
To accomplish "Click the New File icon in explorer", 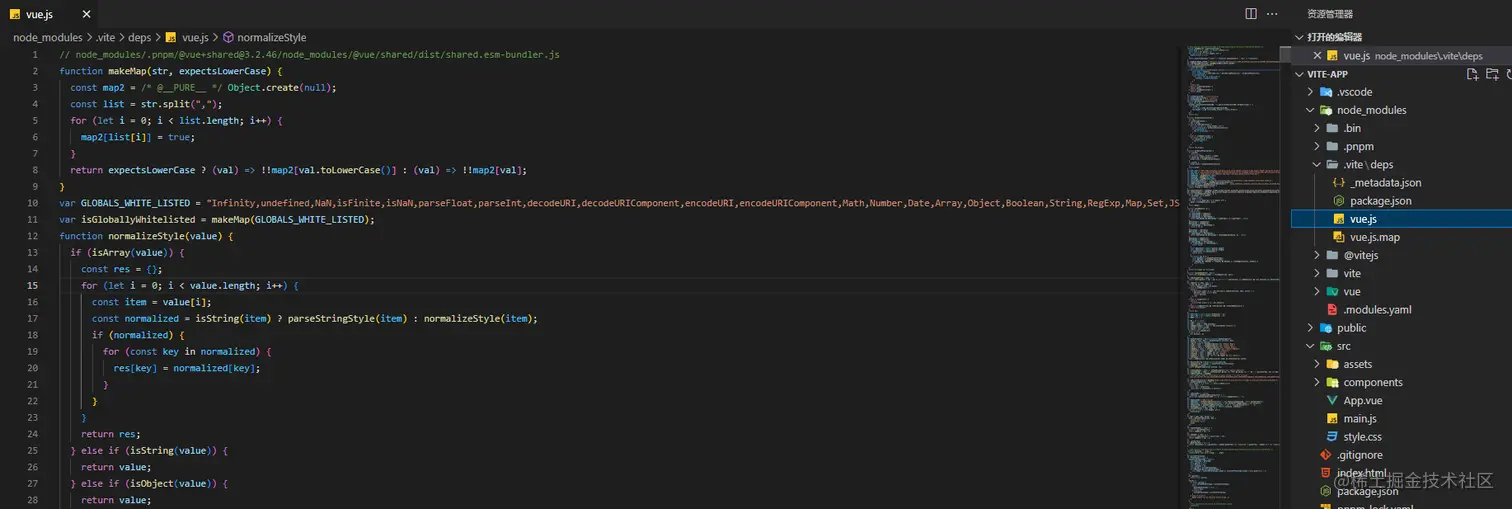I will (1472, 74).
